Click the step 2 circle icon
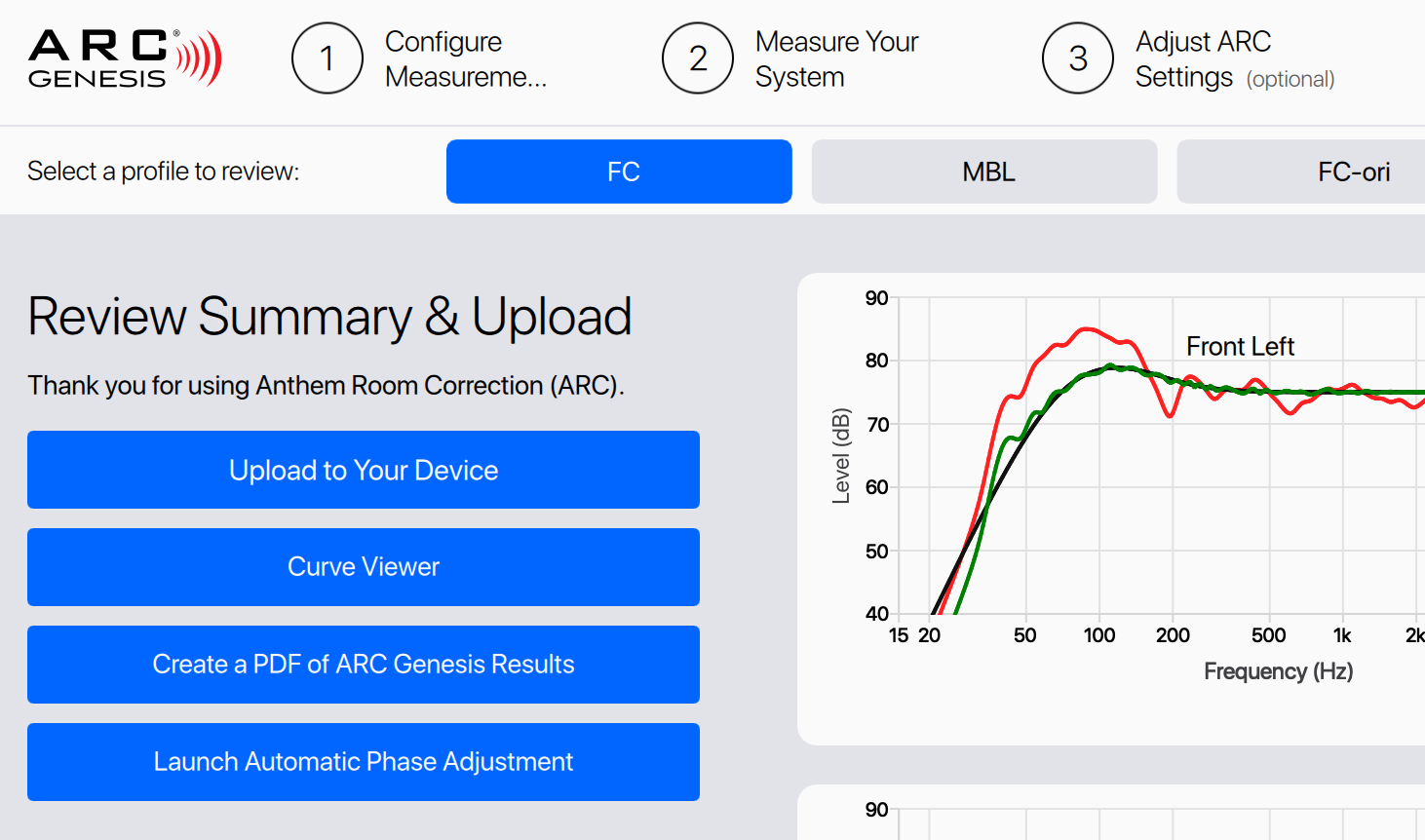The height and width of the screenshot is (840, 1425). pyautogui.click(x=698, y=58)
